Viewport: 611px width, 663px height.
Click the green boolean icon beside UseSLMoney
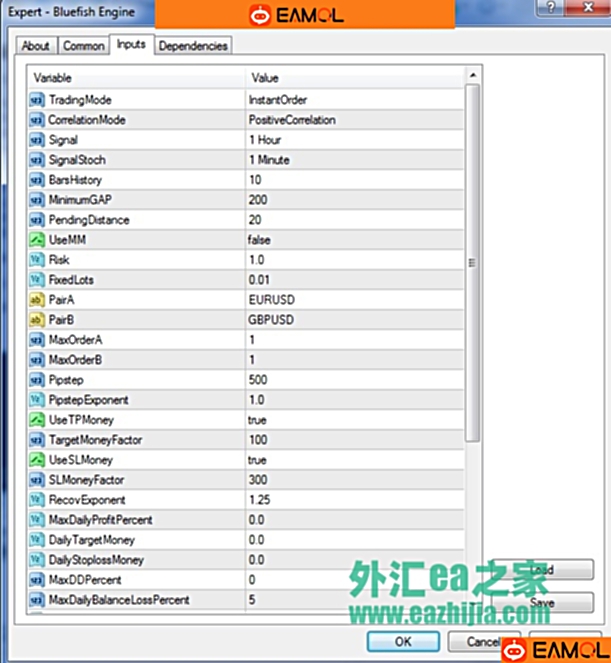[37, 460]
